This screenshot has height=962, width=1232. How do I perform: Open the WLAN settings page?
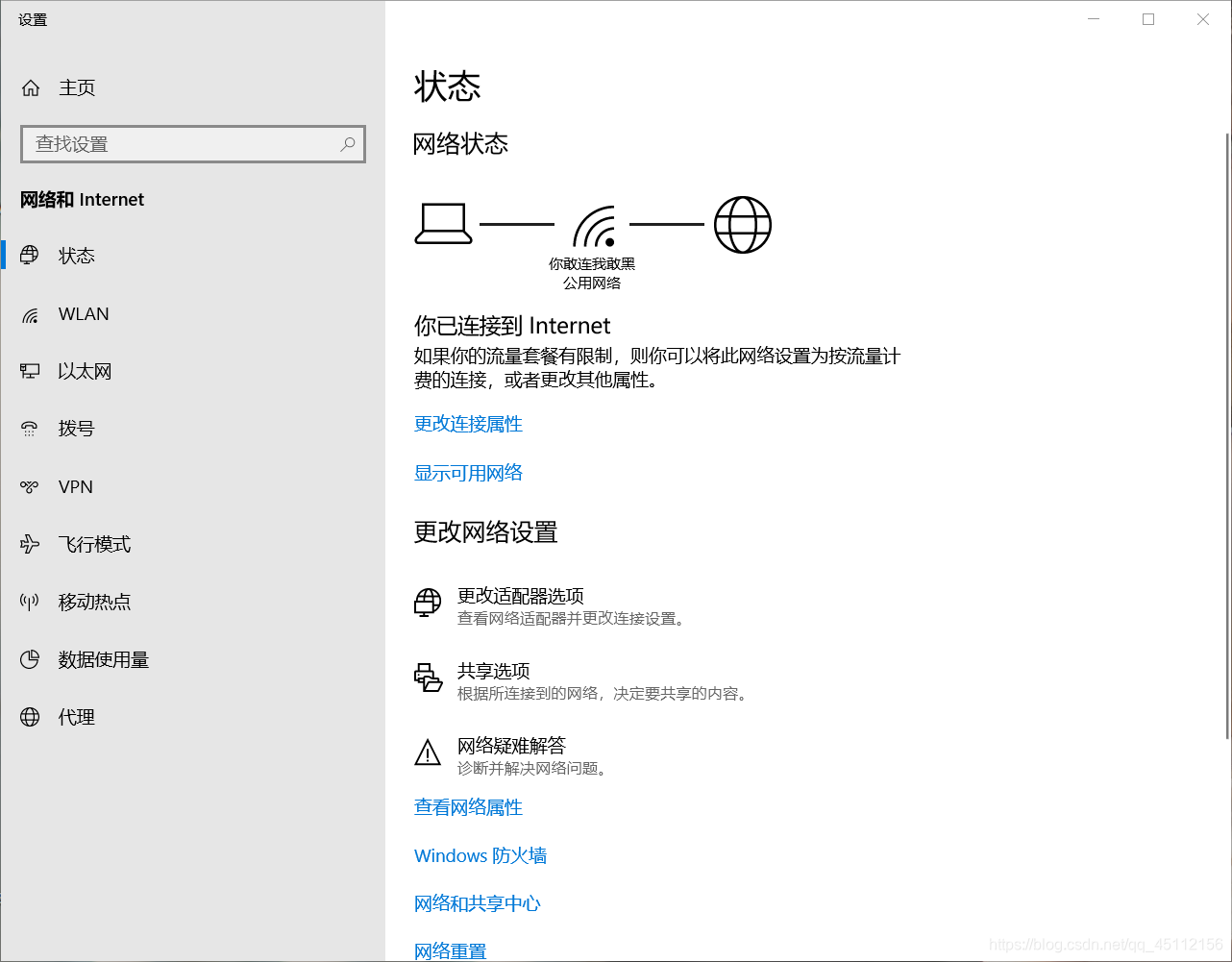(x=192, y=314)
